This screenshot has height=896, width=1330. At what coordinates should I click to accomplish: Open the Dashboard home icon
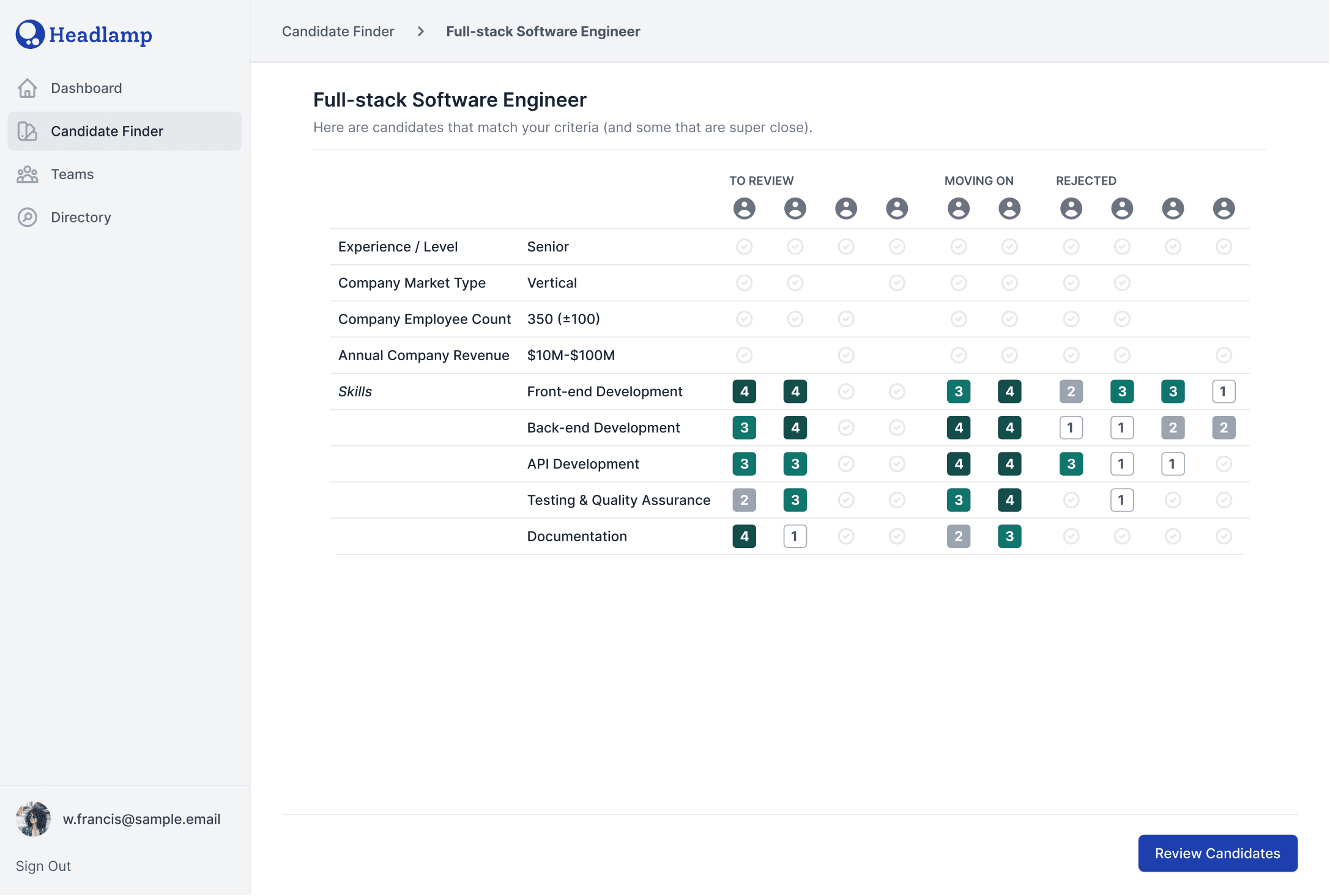[27, 88]
